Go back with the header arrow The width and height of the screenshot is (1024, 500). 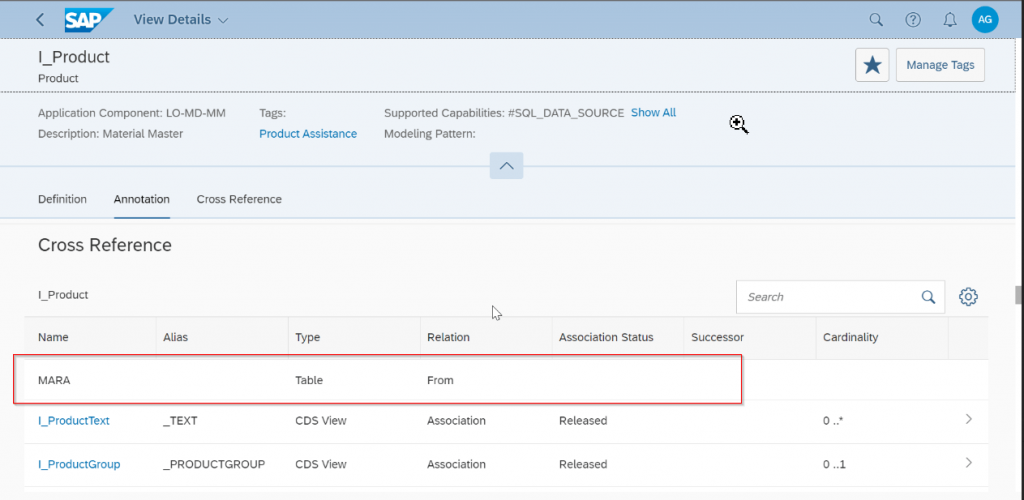pyautogui.click(x=40, y=20)
